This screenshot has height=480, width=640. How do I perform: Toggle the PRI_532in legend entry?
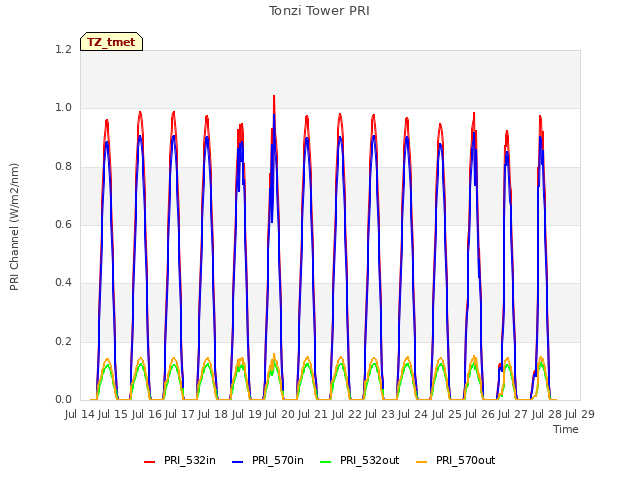pos(180,460)
